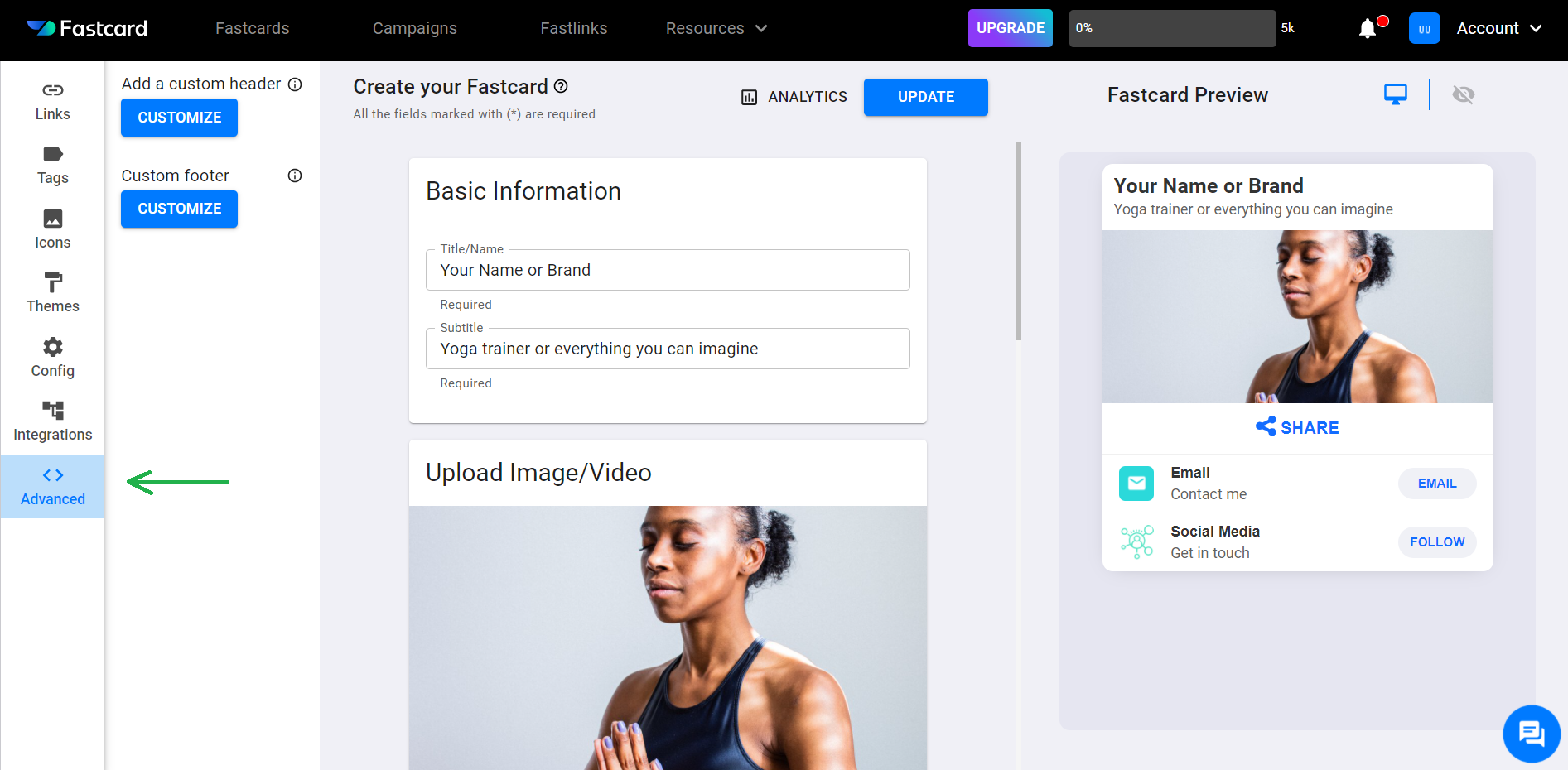Click the FOLLOW button in preview
Image resolution: width=1568 pixels, height=770 pixels.
click(1437, 542)
